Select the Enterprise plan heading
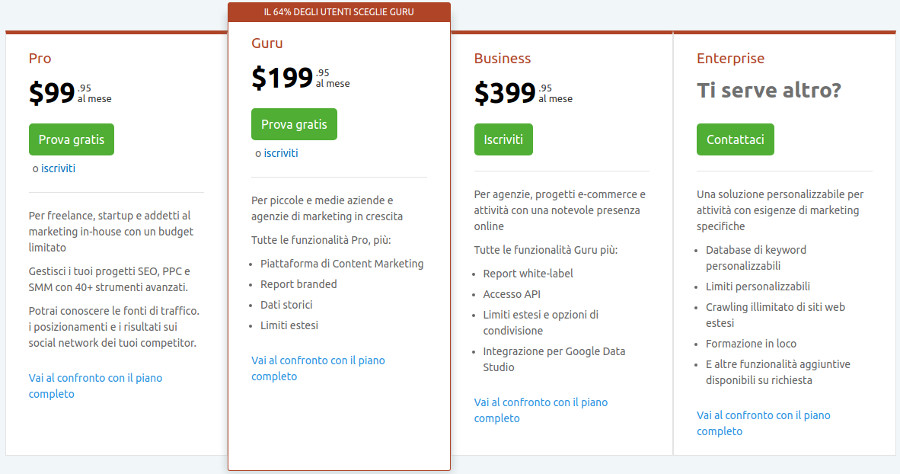The image size is (900, 474). pos(730,59)
